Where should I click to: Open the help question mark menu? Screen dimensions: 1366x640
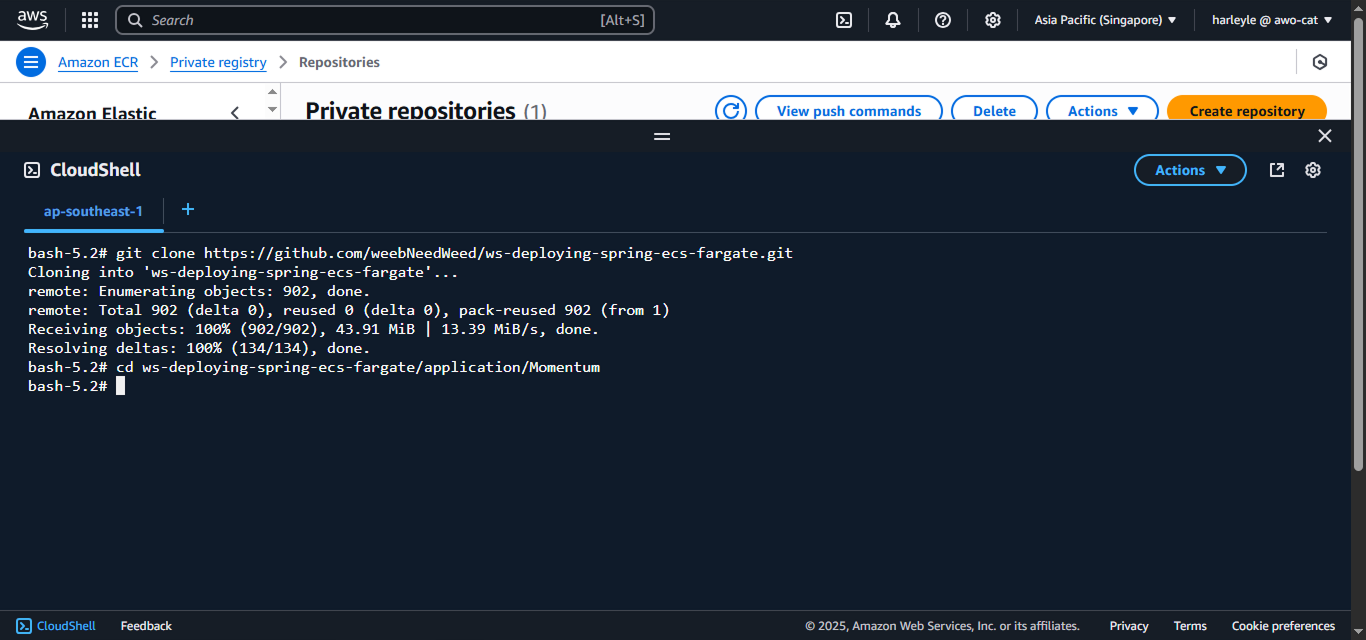(943, 20)
